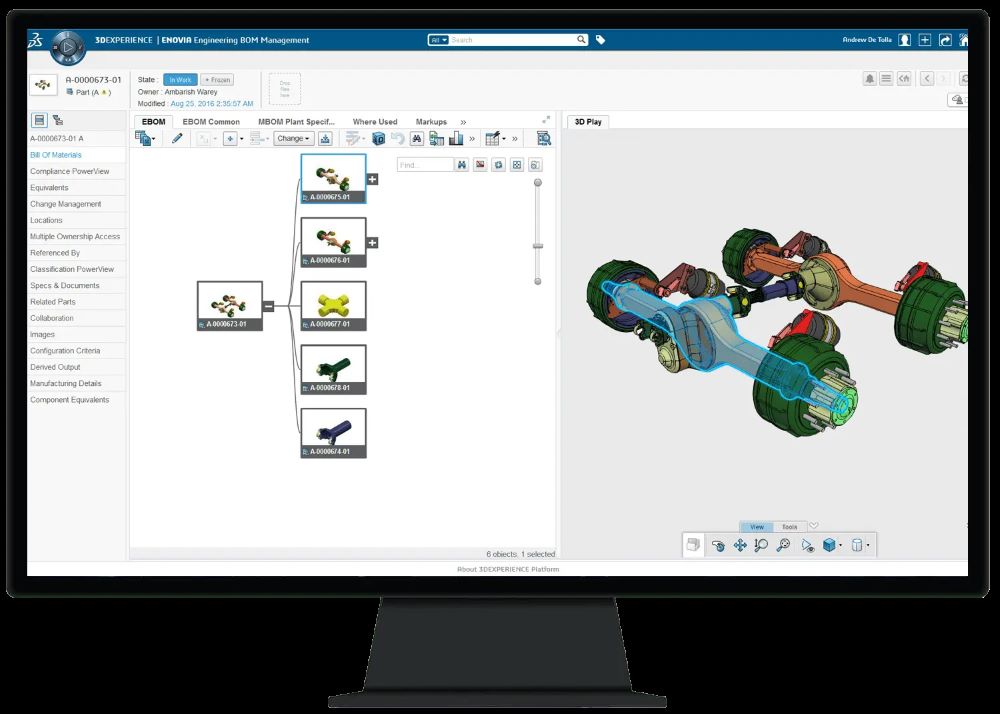Open the list menu icon beside bell
The height and width of the screenshot is (714, 1000).
[886, 78]
